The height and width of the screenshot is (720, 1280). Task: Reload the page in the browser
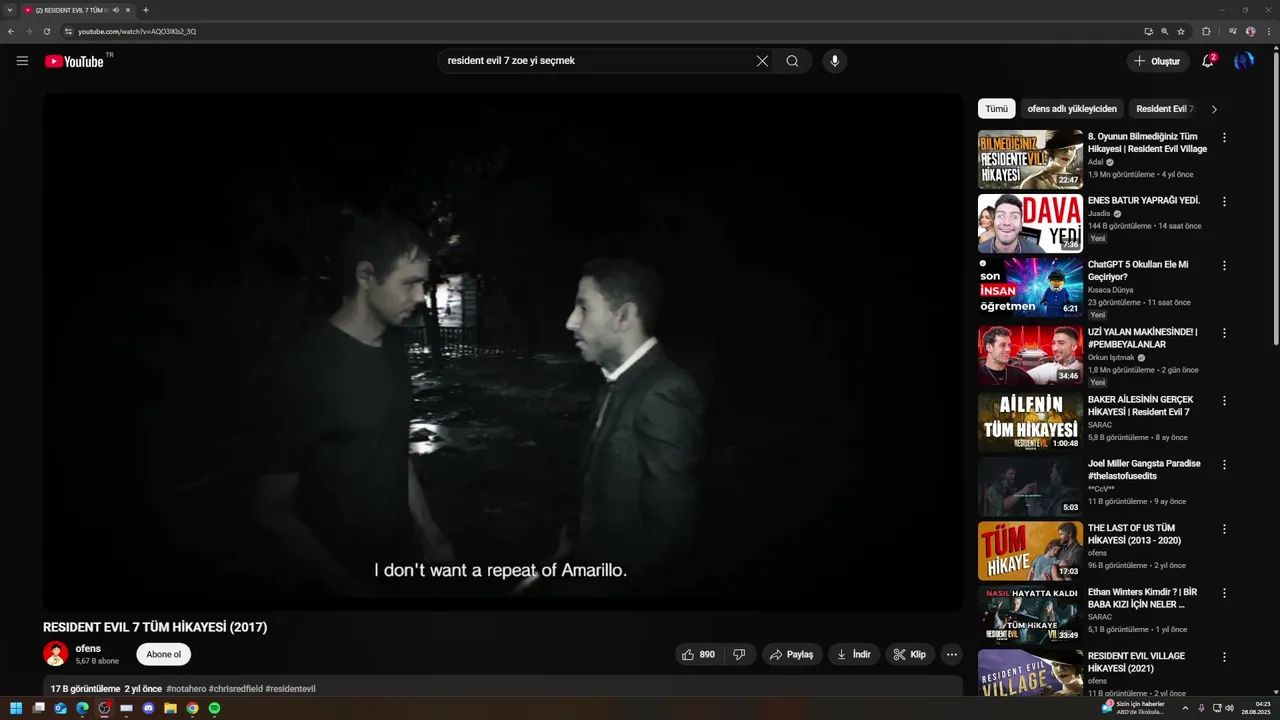(47, 31)
